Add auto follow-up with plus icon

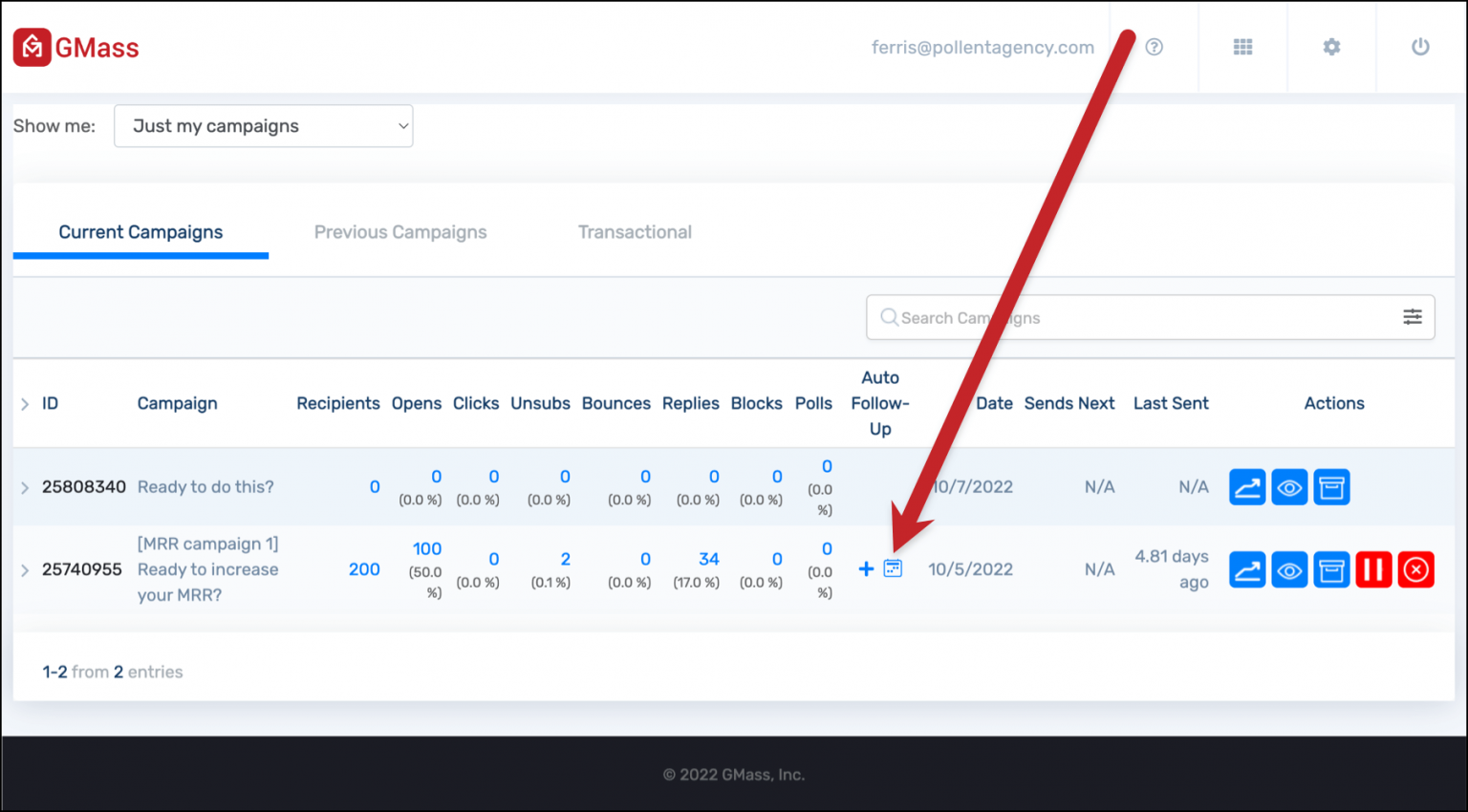pyautogui.click(x=866, y=569)
